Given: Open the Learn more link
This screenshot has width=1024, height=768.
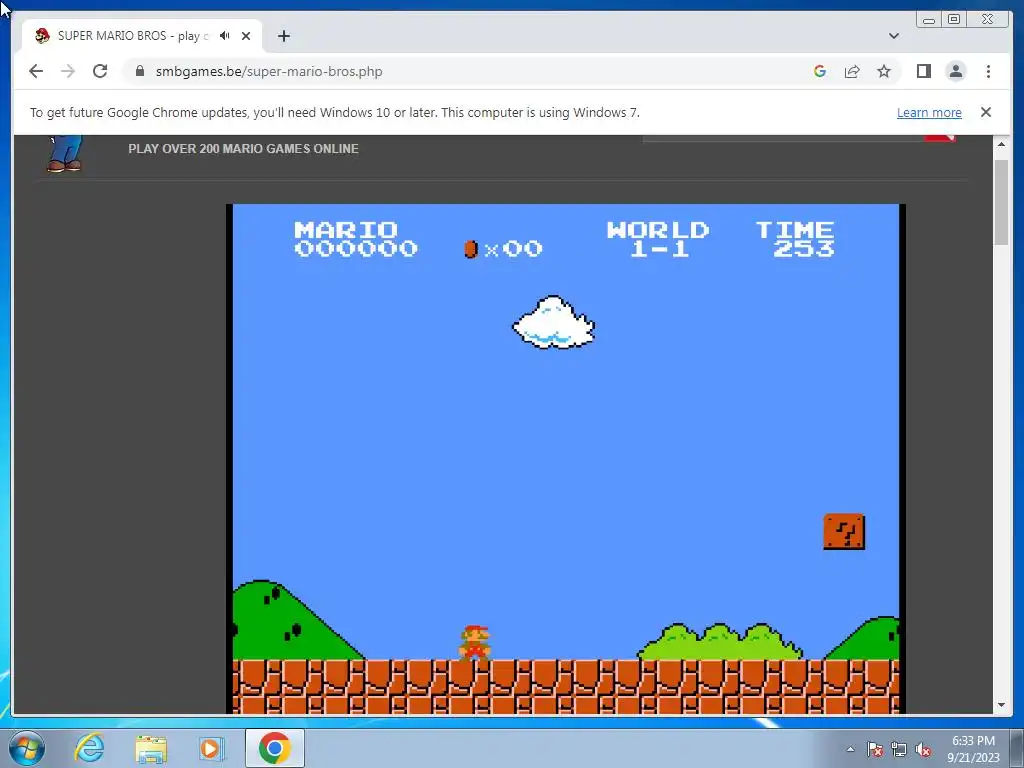Looking at the screenshot, I should [x=929, y=112].
